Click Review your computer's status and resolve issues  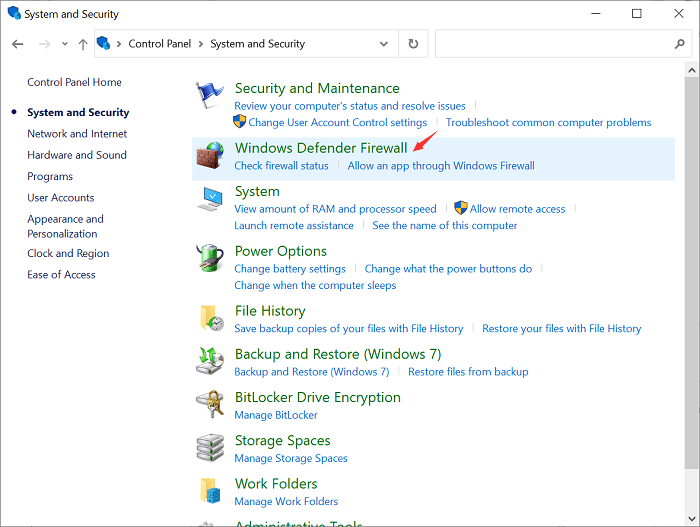tap(350, 106)
